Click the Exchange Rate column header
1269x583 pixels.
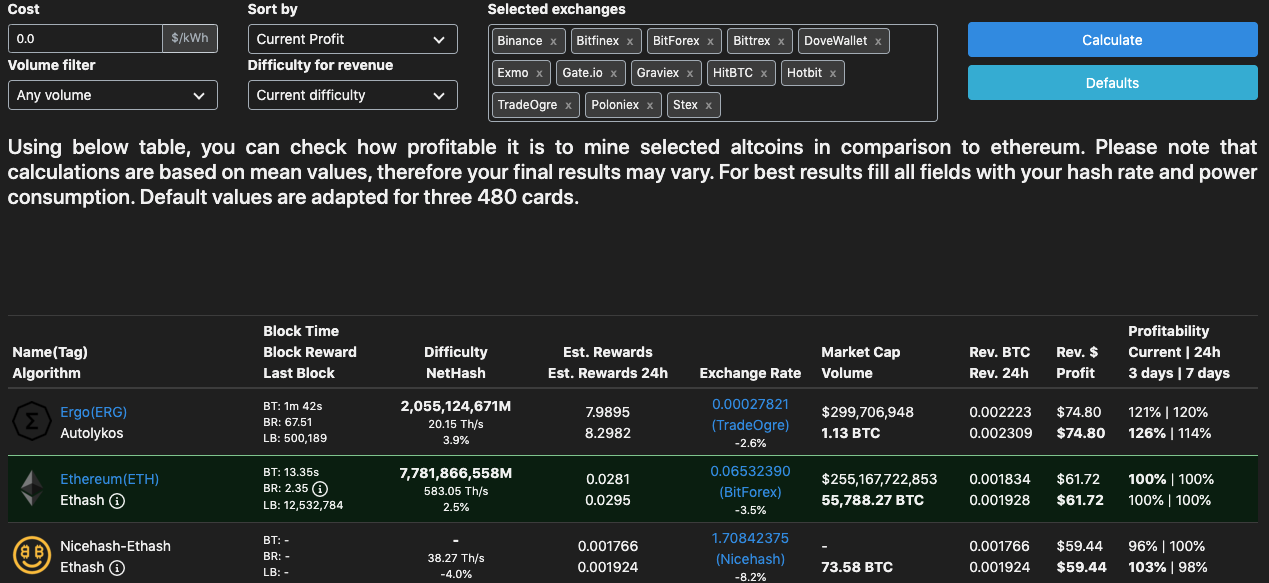[750, 373]
